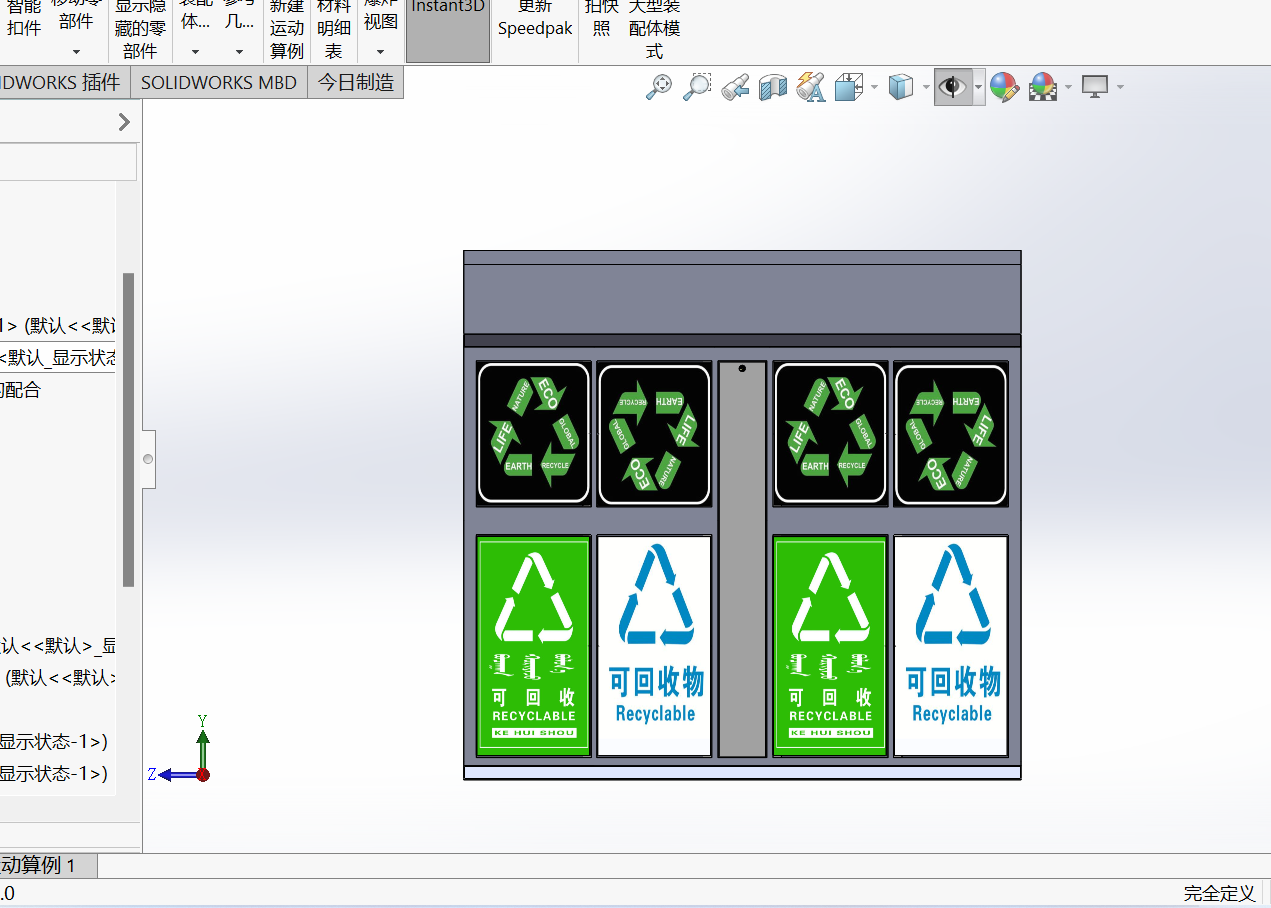Screen dimensions: 1271x908
Task: Expand dropdown arrow under 爆炸视图
Action: (380, 52)
